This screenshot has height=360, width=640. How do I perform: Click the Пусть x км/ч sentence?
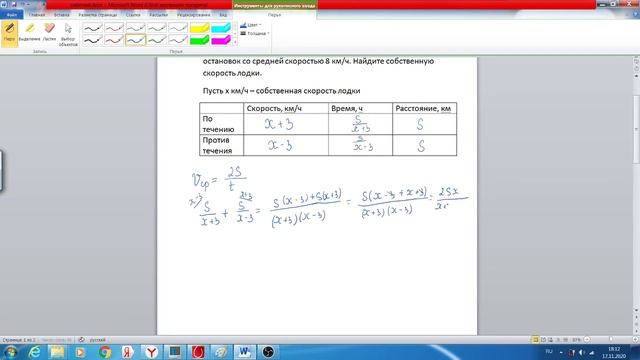point(281,91)
